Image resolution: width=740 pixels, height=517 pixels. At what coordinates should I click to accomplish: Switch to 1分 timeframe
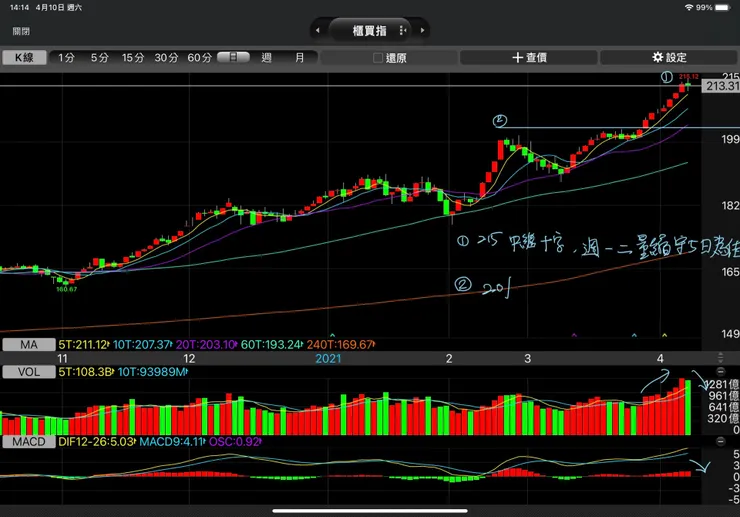point(66,58)
